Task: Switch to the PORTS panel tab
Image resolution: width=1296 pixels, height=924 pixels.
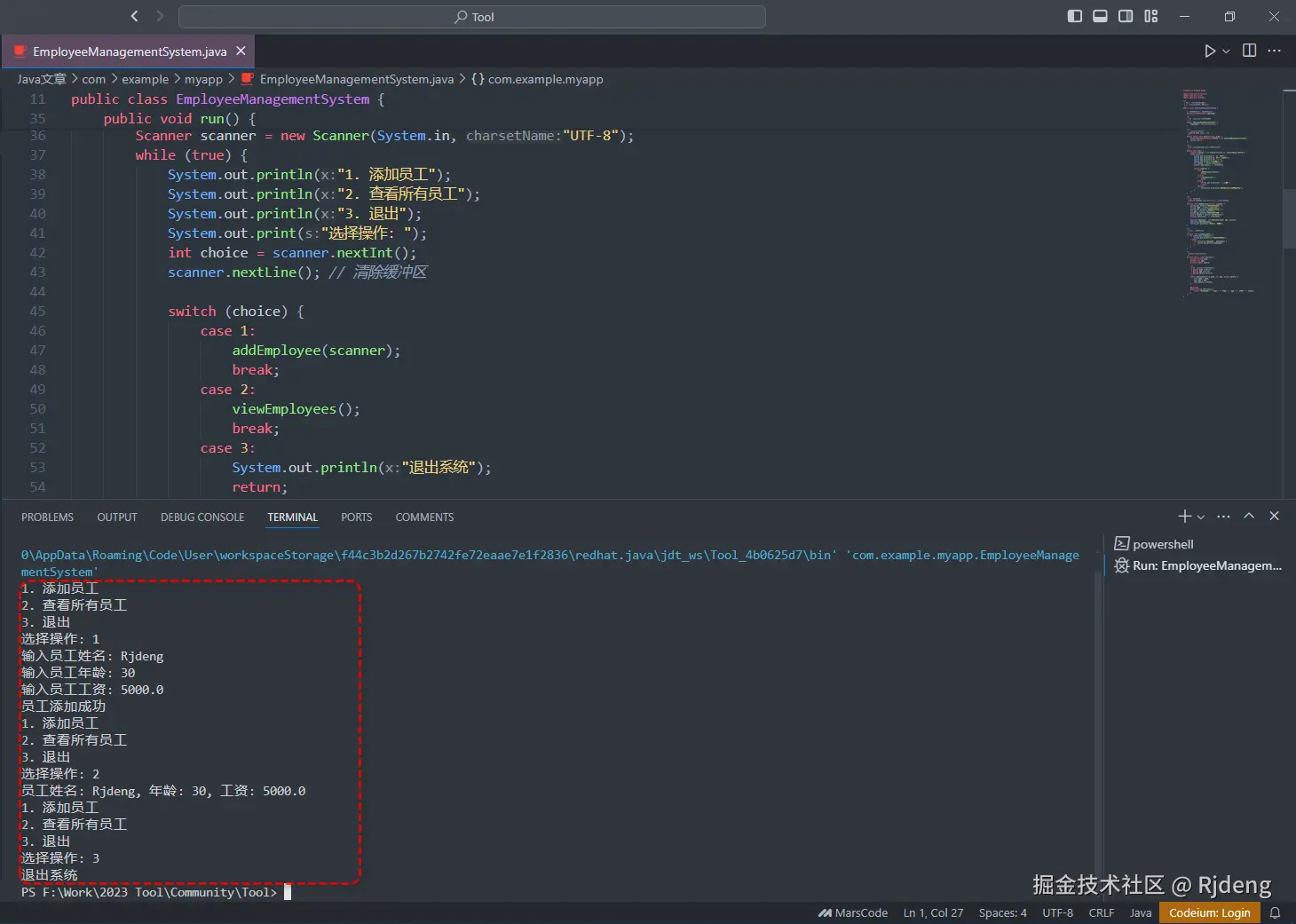Action: [x=357, y=517]
